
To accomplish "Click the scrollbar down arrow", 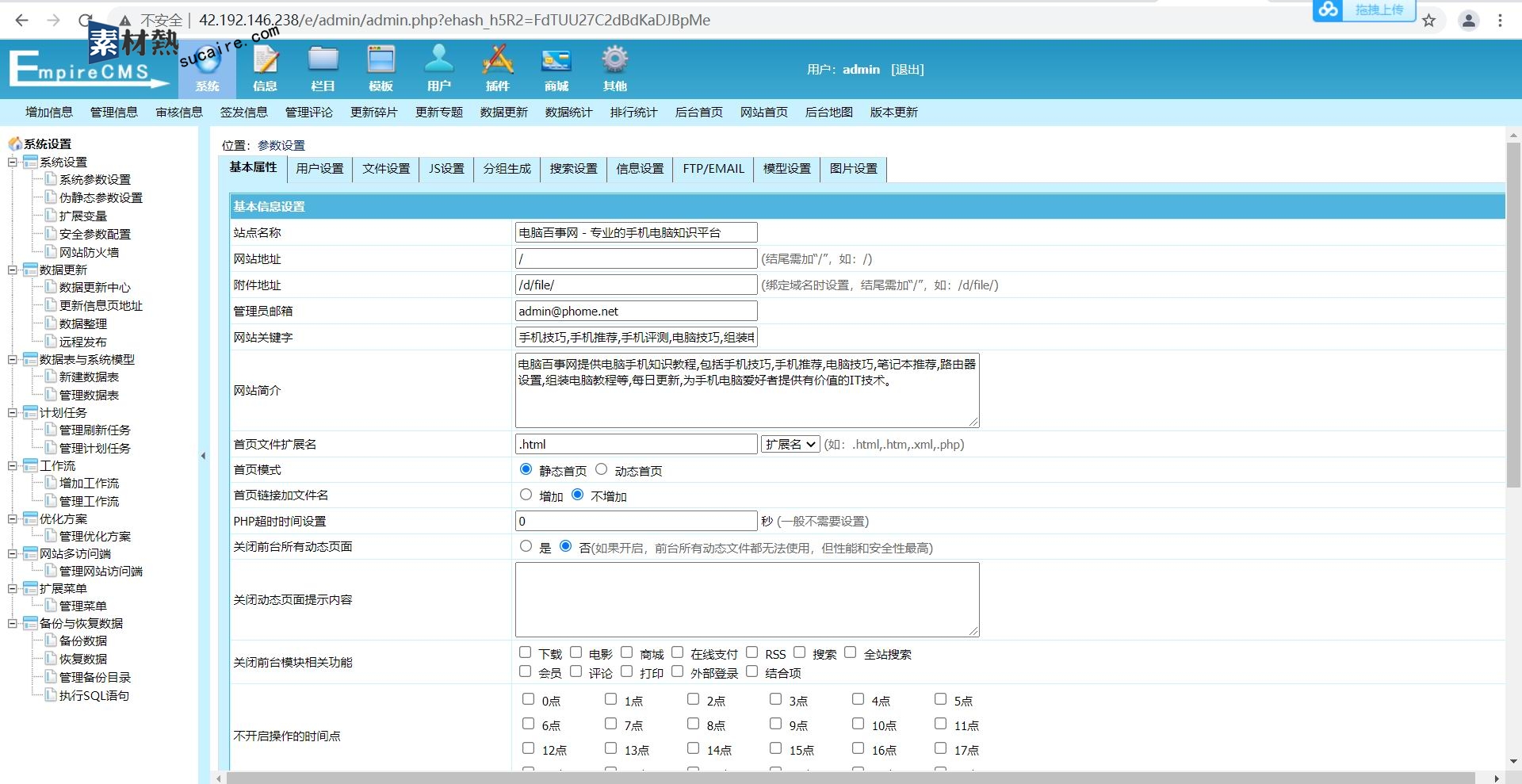I will 1513,761.
